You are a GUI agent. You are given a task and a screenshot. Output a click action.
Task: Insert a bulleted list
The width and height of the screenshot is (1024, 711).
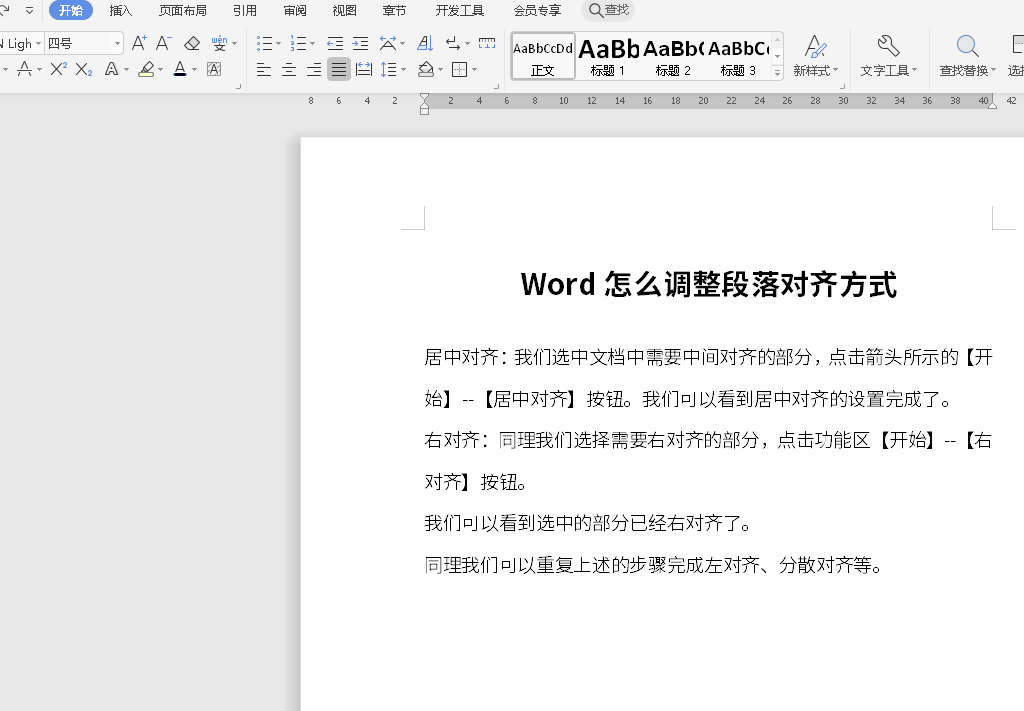[264, 44]
